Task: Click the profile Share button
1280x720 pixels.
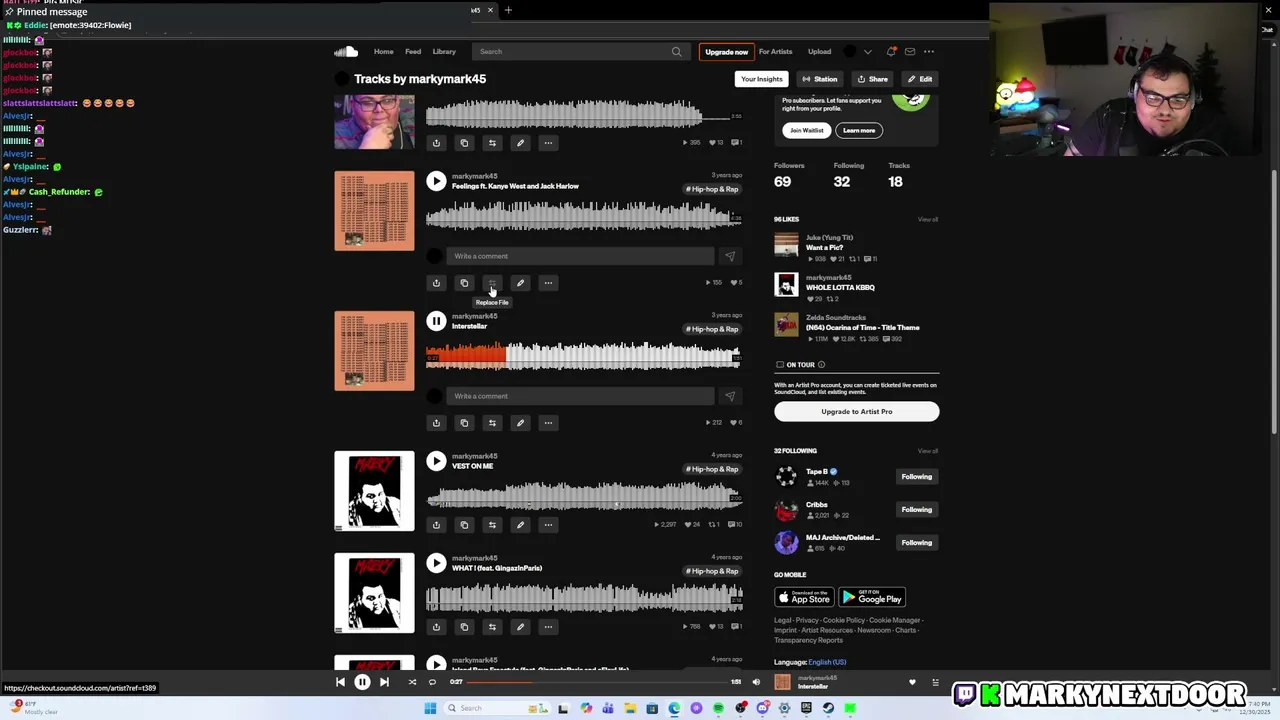Action: point(872,79)
